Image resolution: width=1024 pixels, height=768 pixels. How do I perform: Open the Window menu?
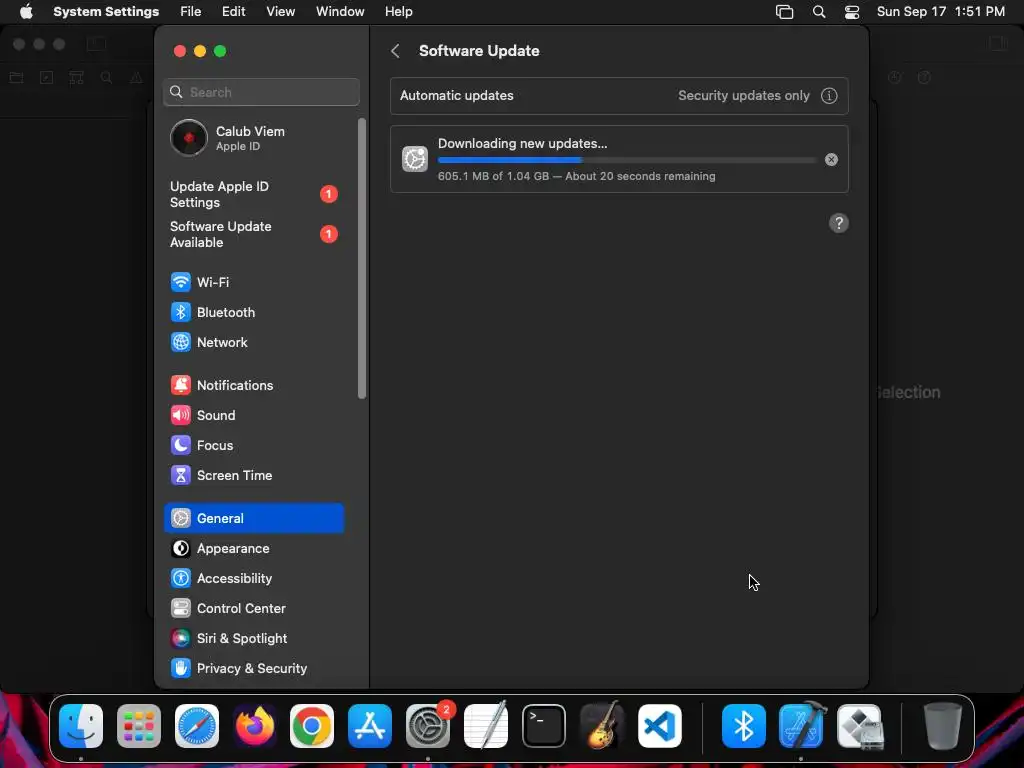340,12
